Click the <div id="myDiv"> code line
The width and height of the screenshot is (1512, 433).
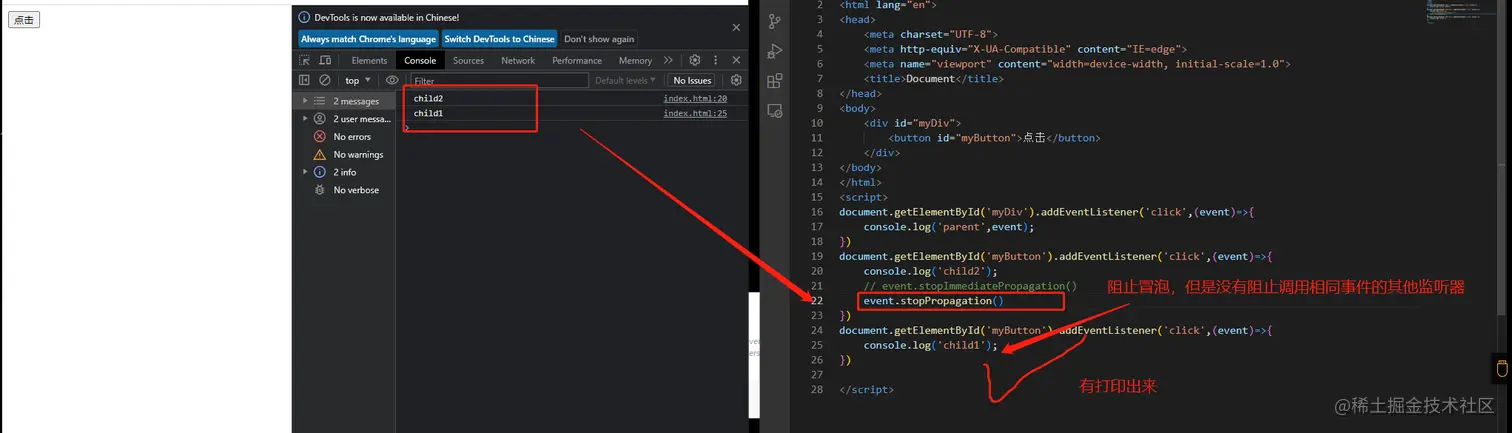click(913, 122)
